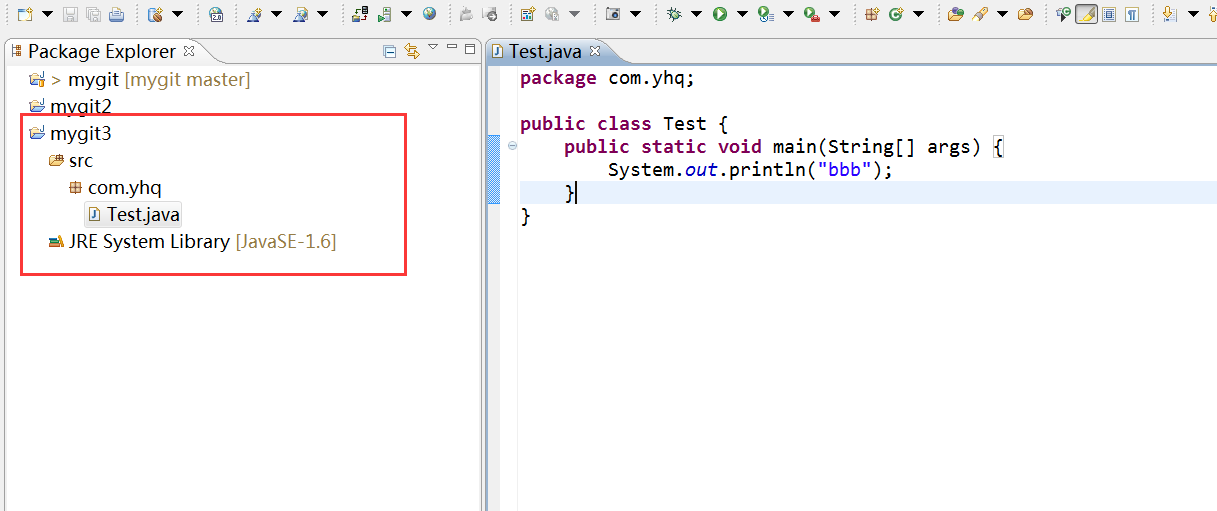Image resolution: width=1217 pixels, height=511 pixels.
Task: Click the Search flashlight icon
Action: pyautogui.click(x=981, y=14)
